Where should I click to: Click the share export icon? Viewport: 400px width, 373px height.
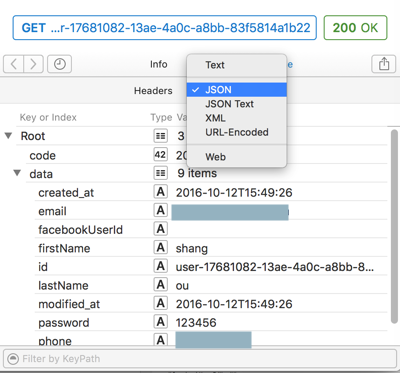coord(384,64)
